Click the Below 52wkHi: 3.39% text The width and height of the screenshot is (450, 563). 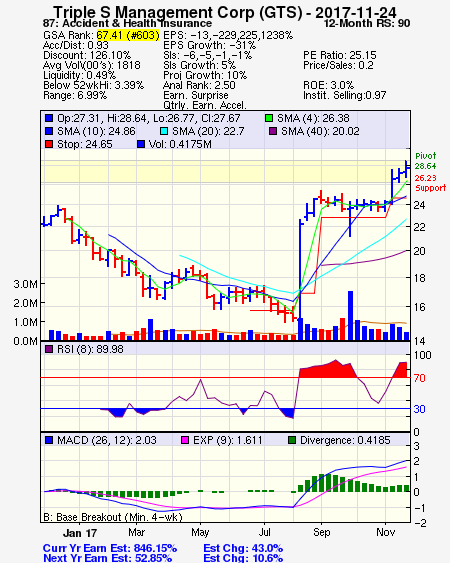tap(93, 85)
